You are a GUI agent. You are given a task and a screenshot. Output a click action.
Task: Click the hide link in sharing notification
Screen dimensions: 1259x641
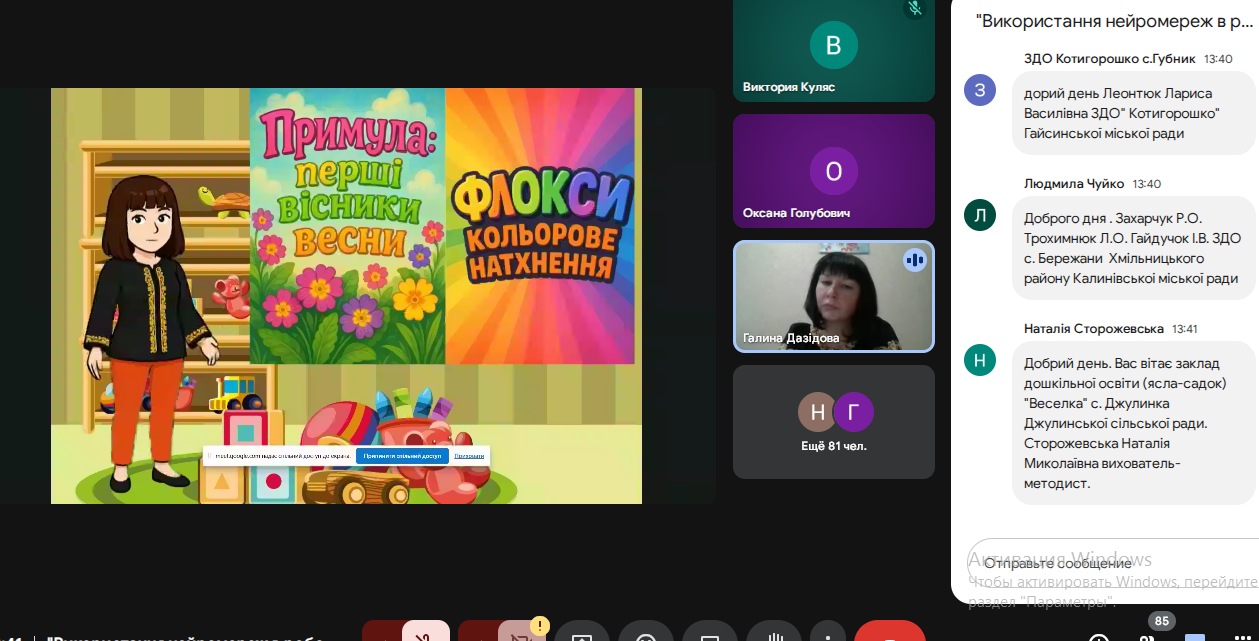469,456
